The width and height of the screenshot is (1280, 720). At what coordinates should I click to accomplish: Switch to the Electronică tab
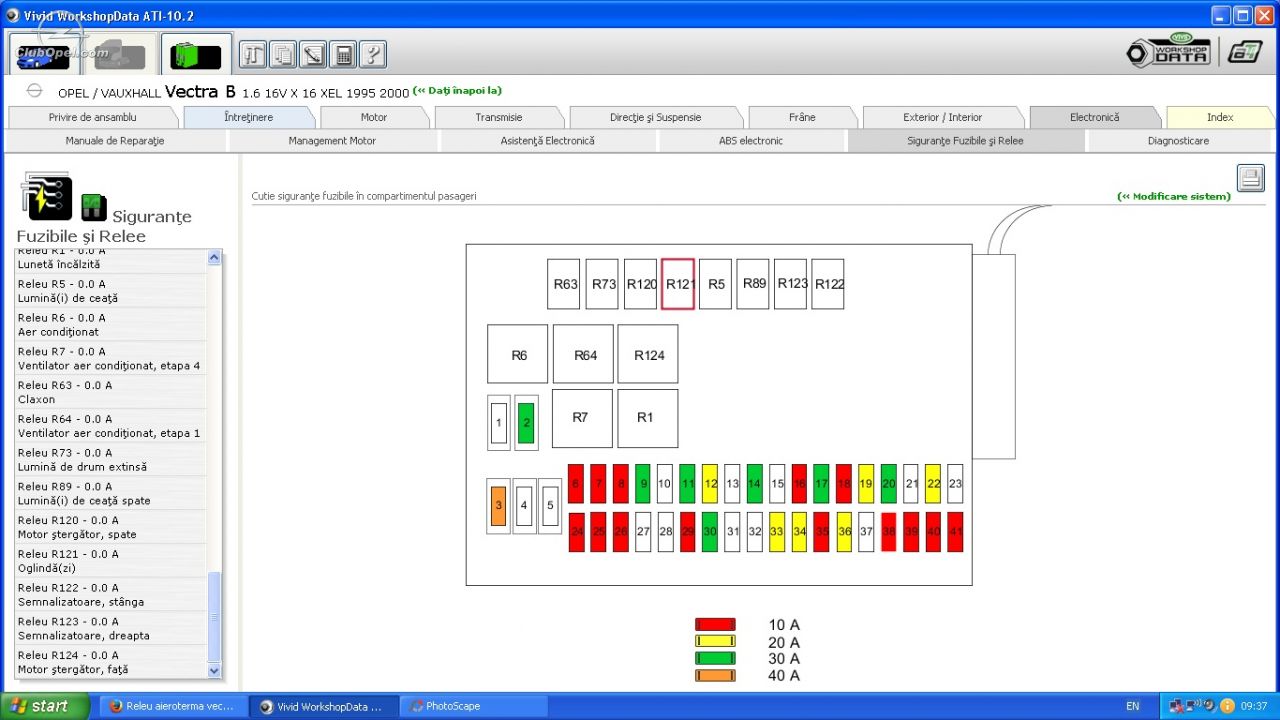1095,117
